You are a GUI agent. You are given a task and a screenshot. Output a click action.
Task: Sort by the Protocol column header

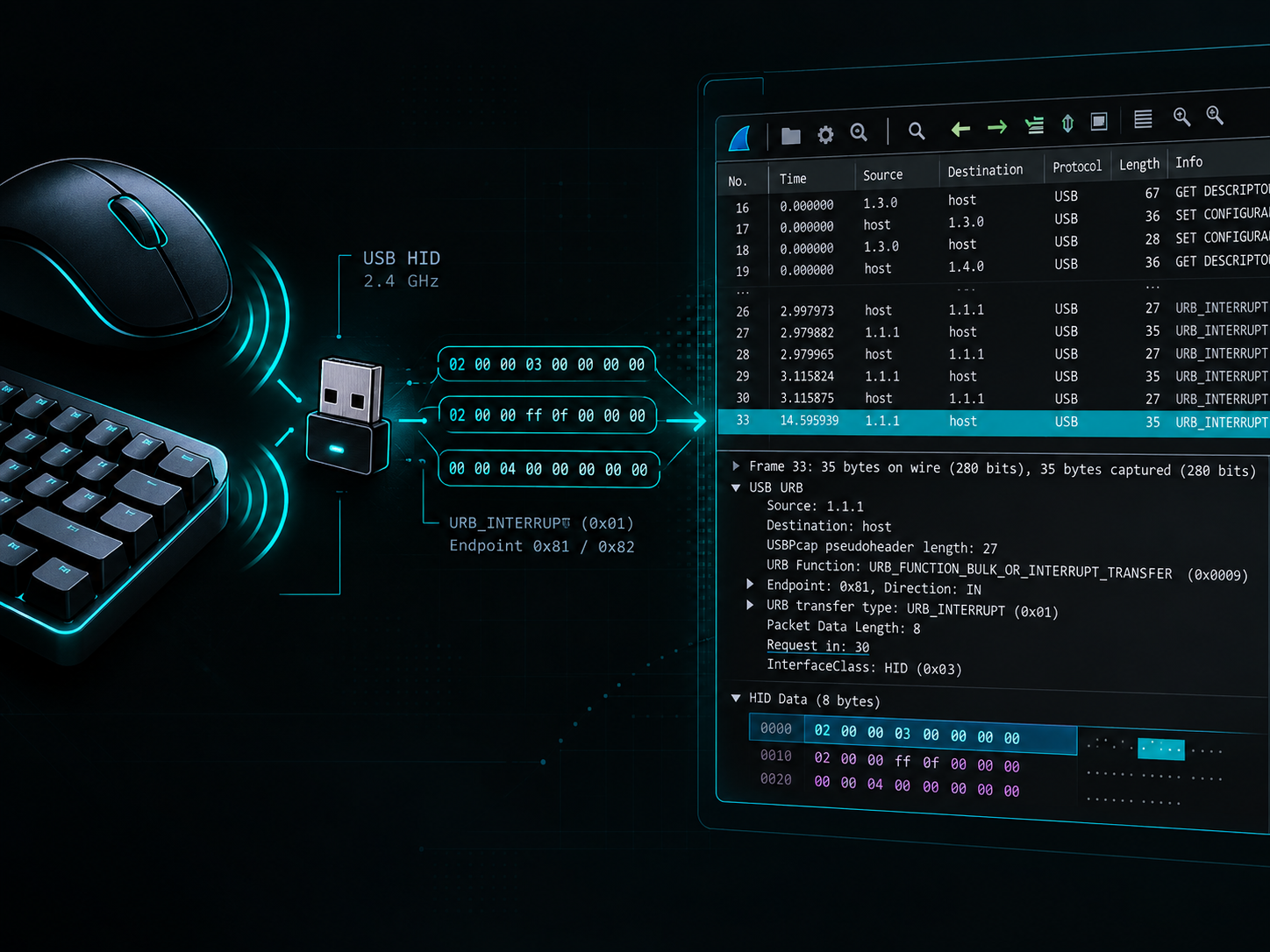[1077, 167]
